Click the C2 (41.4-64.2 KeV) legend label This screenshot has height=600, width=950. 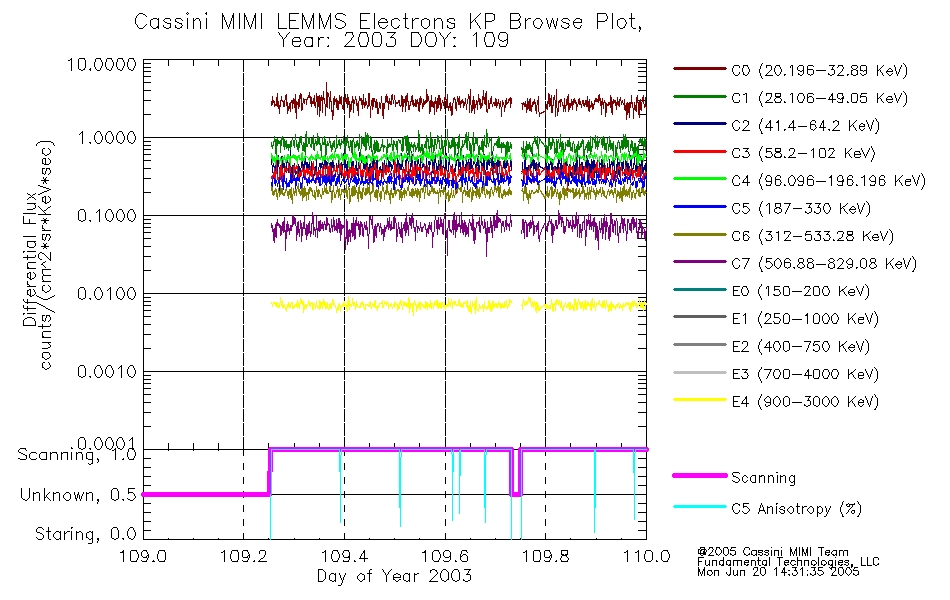[x=805, y=126]
